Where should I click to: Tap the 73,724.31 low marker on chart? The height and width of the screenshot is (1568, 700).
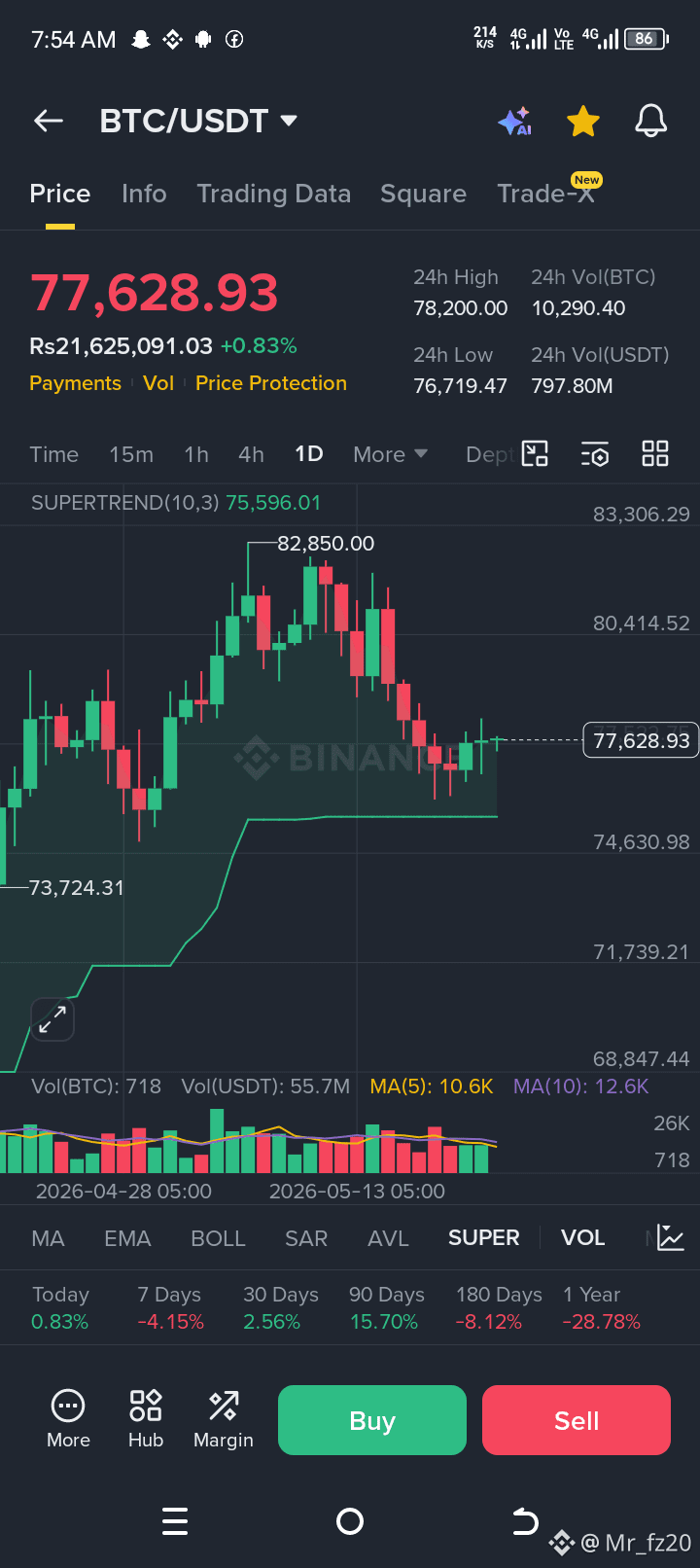pyautogui.click(x=77, y=887)
